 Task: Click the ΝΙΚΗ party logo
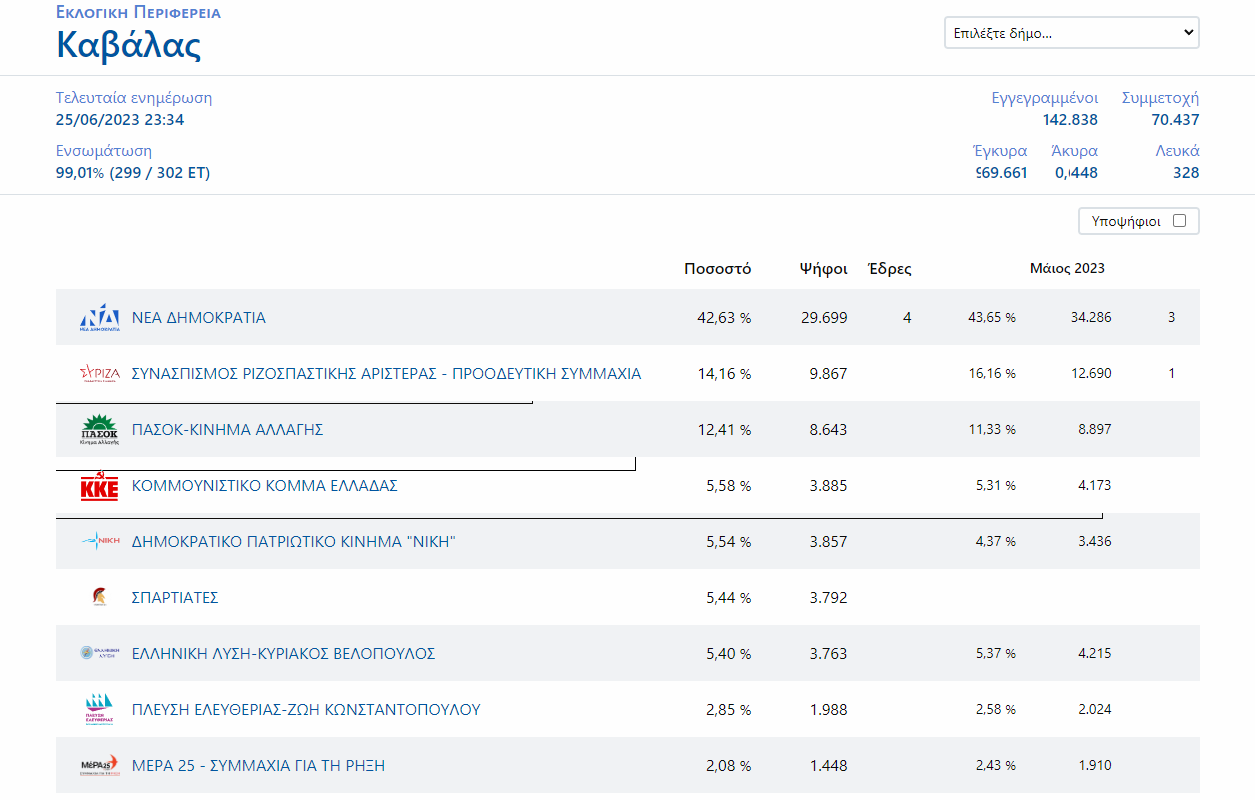(99, 541)
